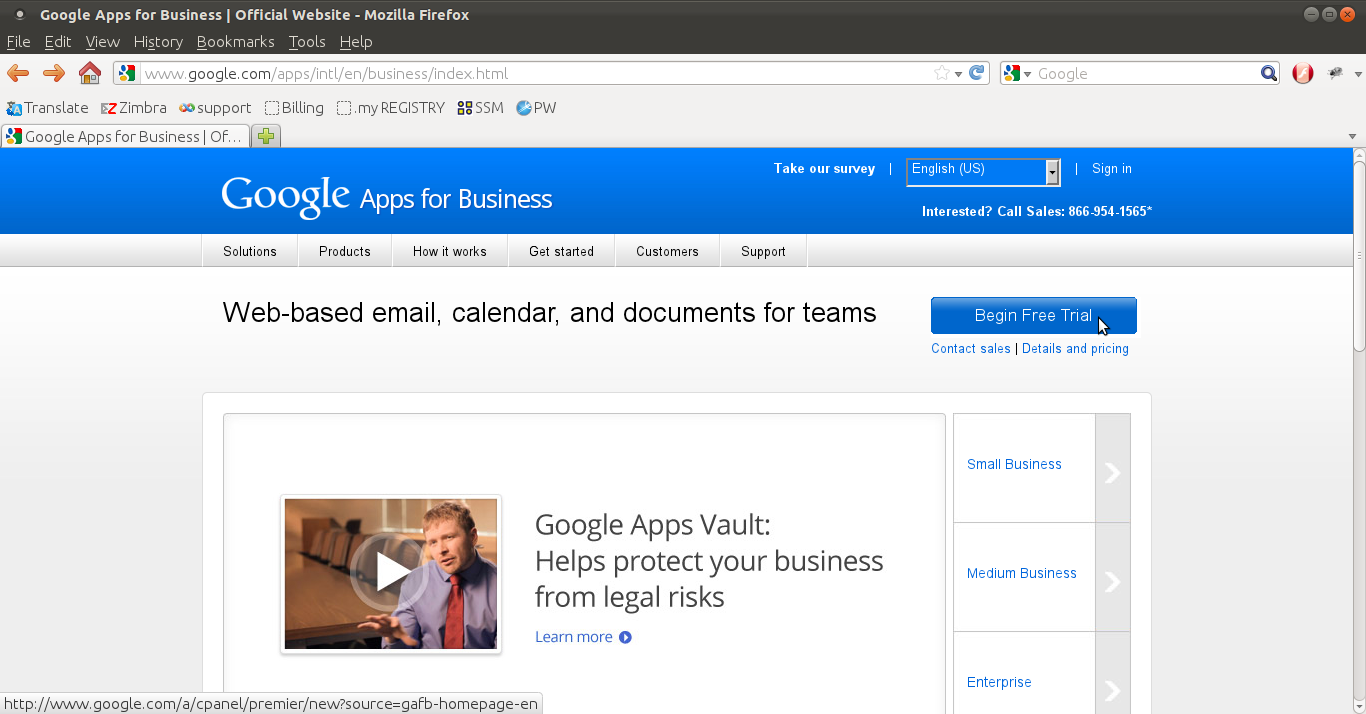This screenshot has width=1366, height=714.
Task: Click the window menu dot in title bar
Action: tap(19, 15)
